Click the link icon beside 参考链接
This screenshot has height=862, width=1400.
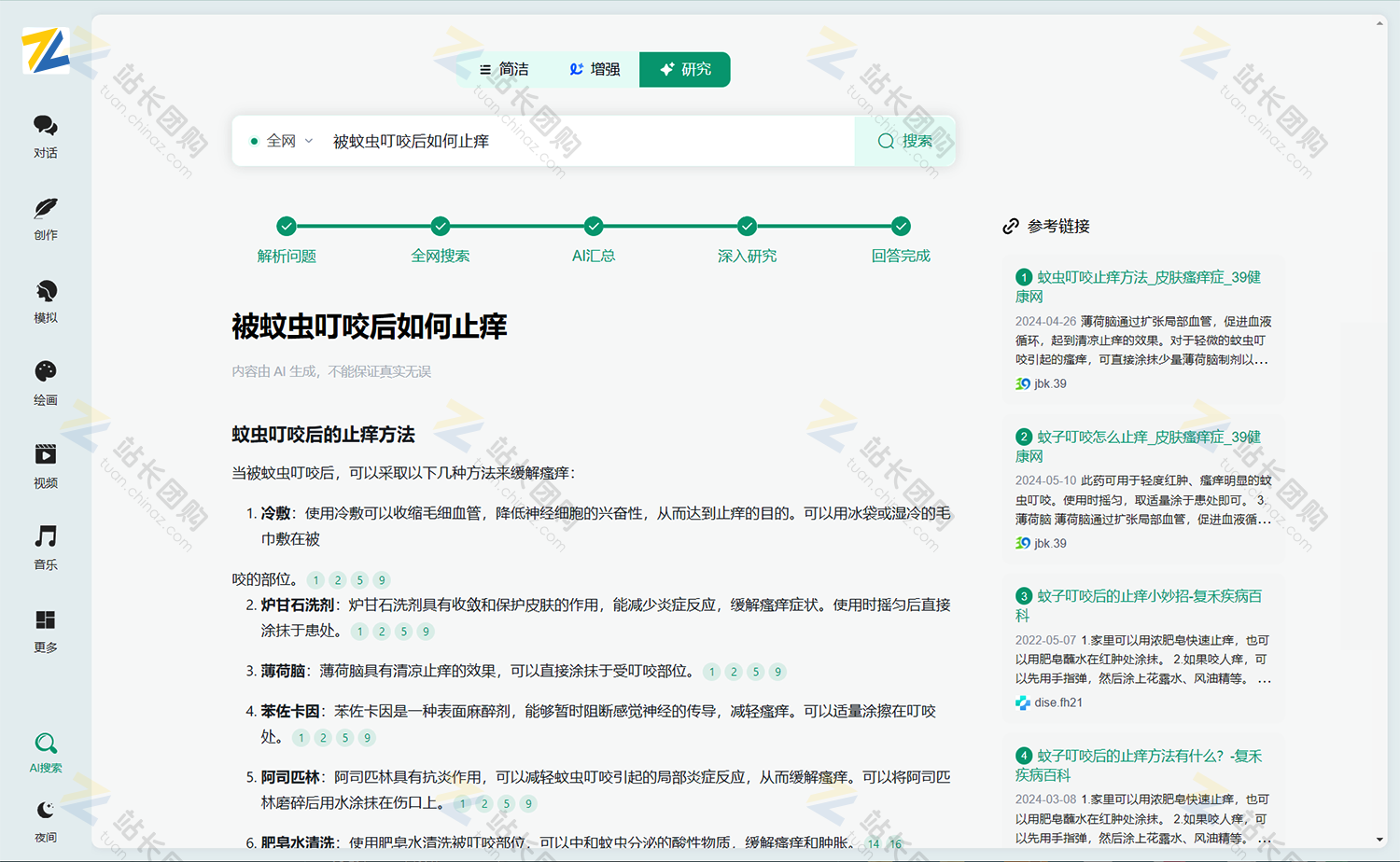(x=1011, y=226)
